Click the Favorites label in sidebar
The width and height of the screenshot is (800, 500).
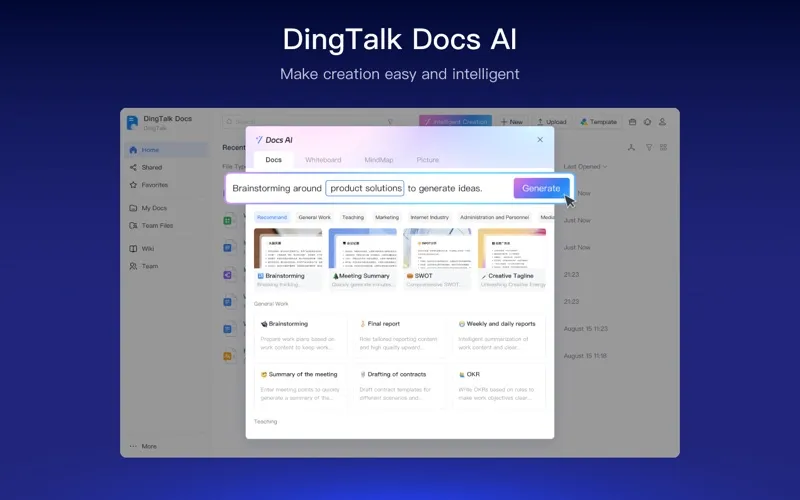[155, 185]
